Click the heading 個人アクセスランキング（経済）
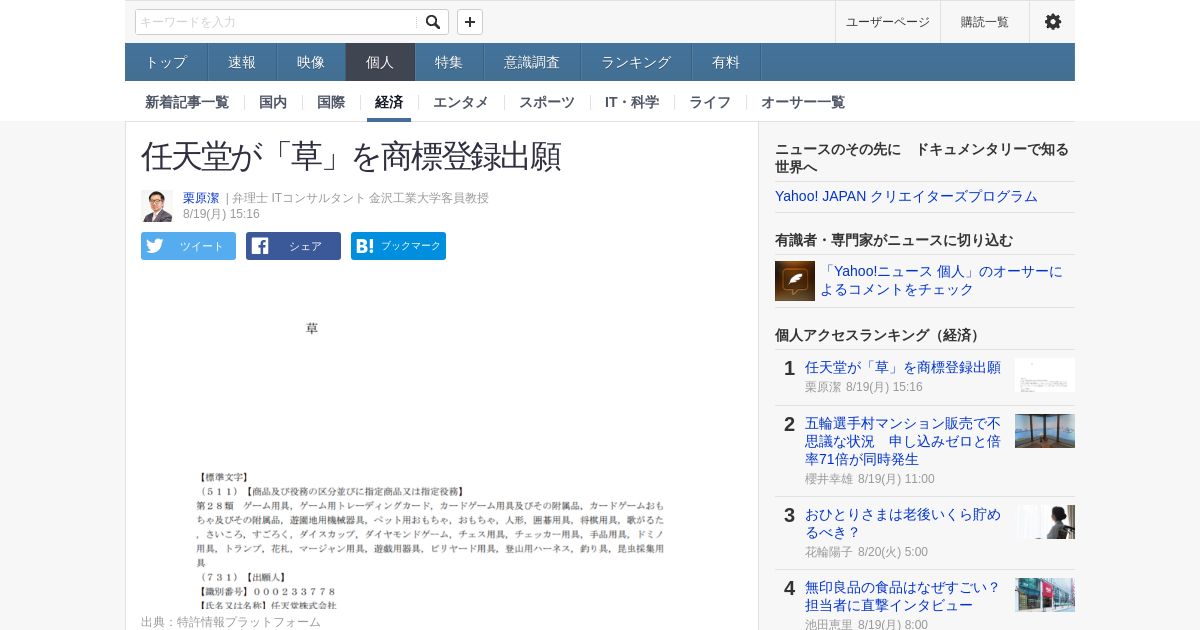Viewport: 1200px width, 630px height. [880, 335]
